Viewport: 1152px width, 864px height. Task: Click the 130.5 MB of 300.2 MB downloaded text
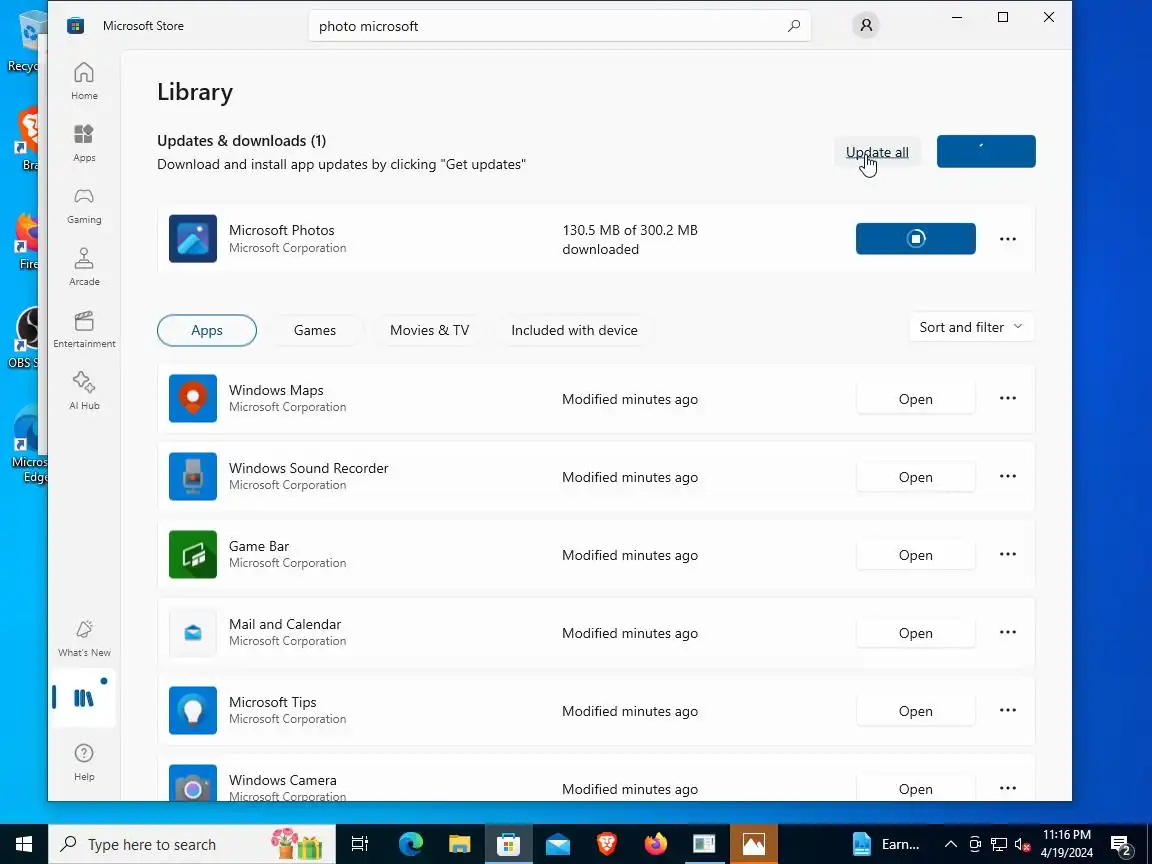tap(630, 240)
